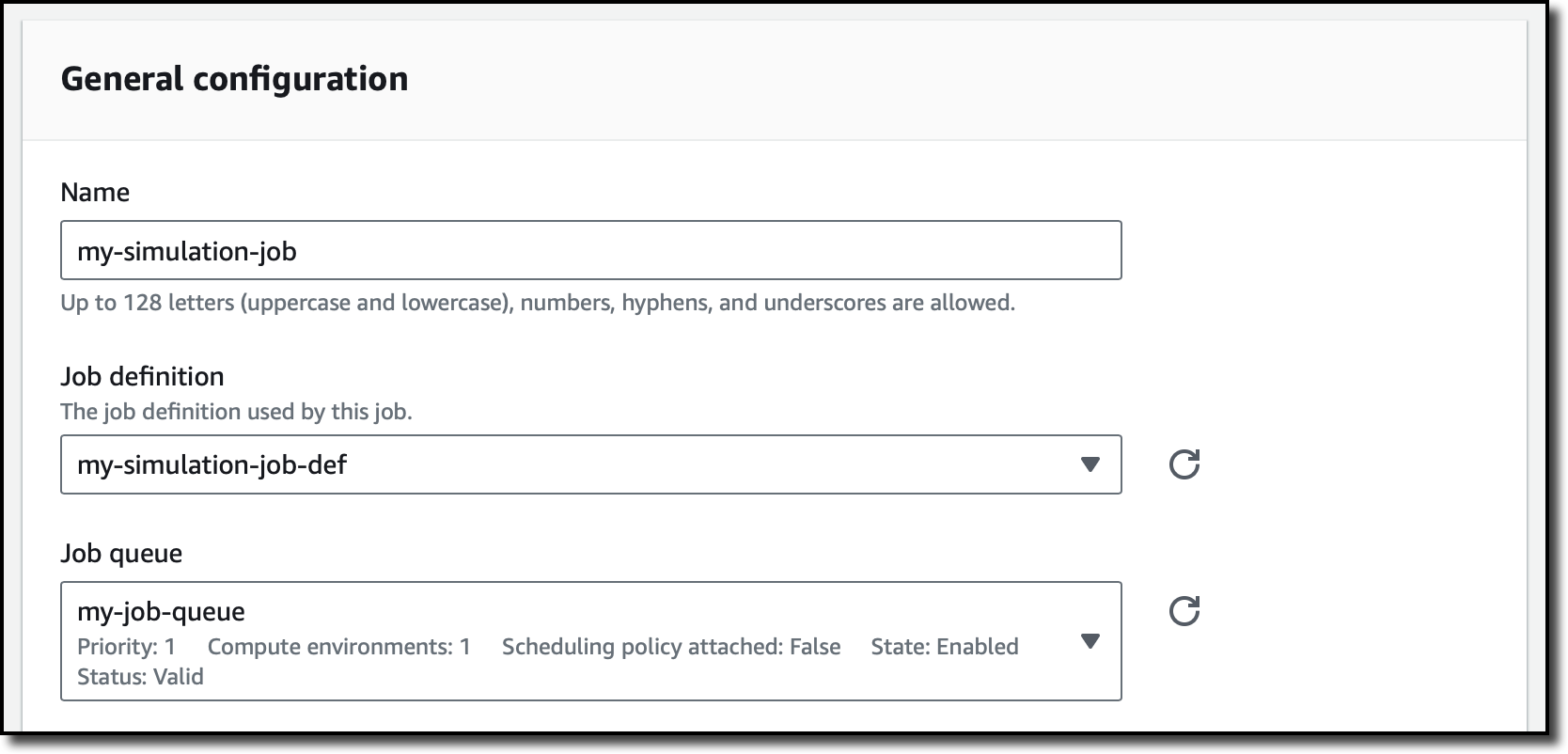Click the General configuration heading

tap(234, 79)
